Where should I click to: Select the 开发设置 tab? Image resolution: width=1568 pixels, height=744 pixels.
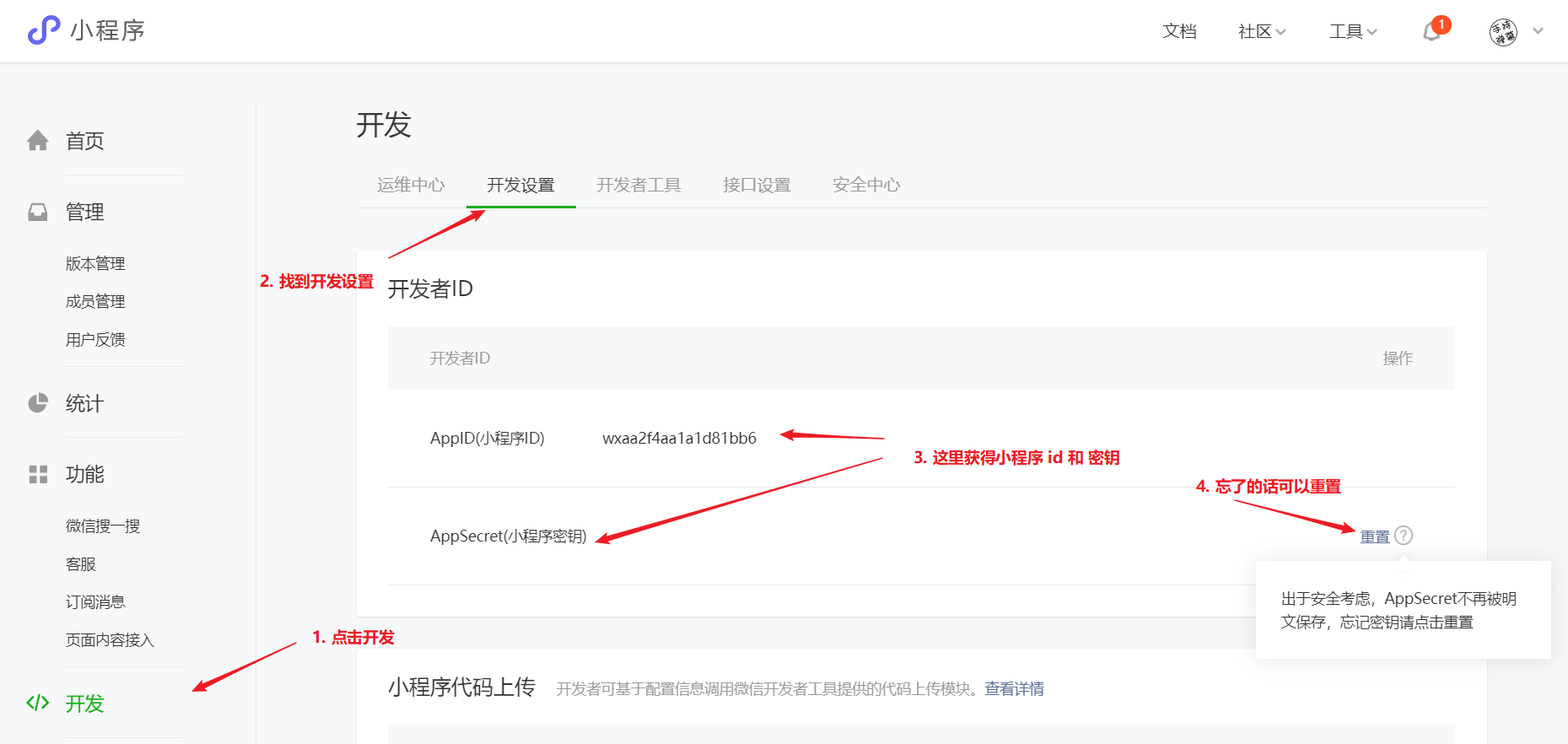click(520, 185)
